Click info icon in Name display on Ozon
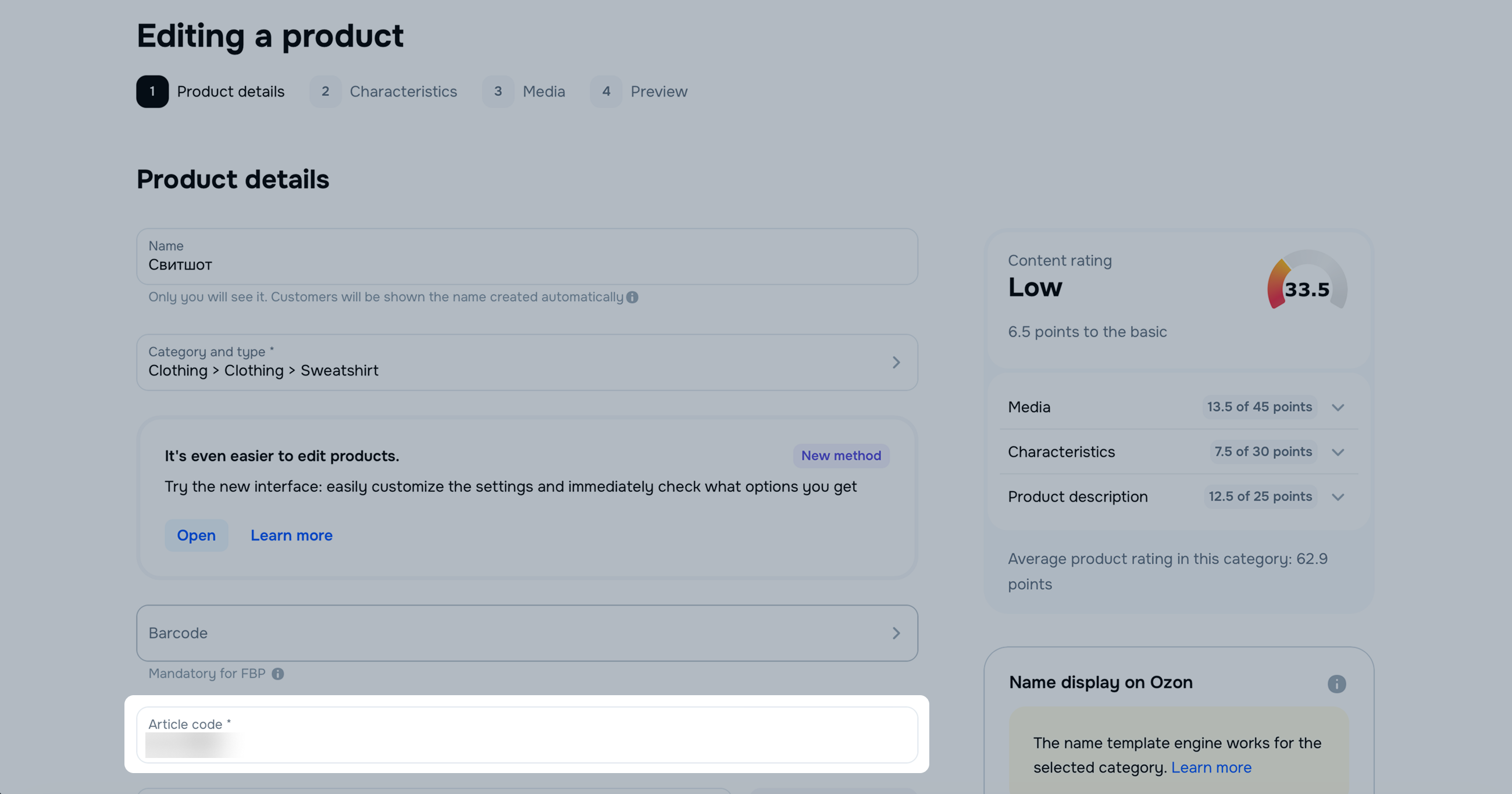Screen dimensions: 1512x794 pos(1336,684)
